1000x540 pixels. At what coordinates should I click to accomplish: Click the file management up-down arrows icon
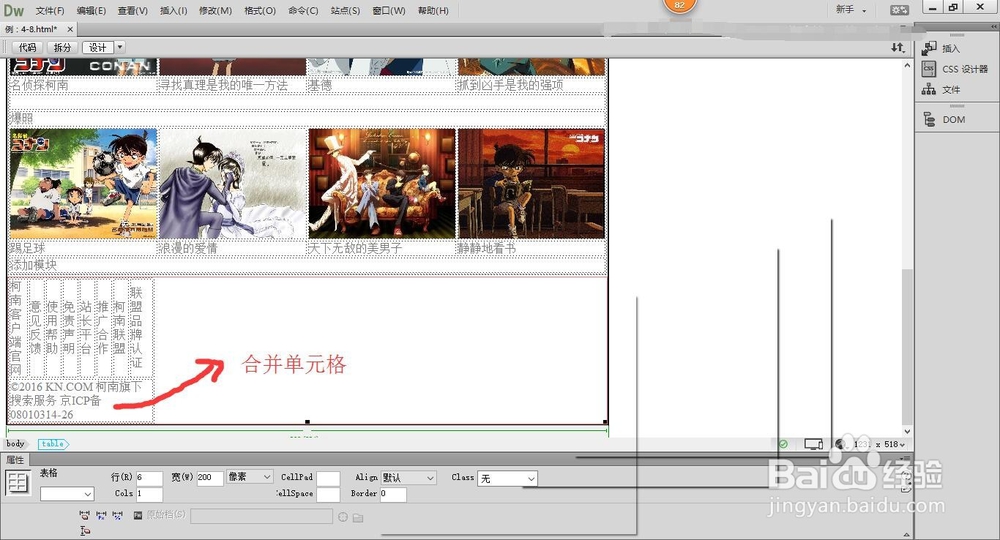pos(897,47)
